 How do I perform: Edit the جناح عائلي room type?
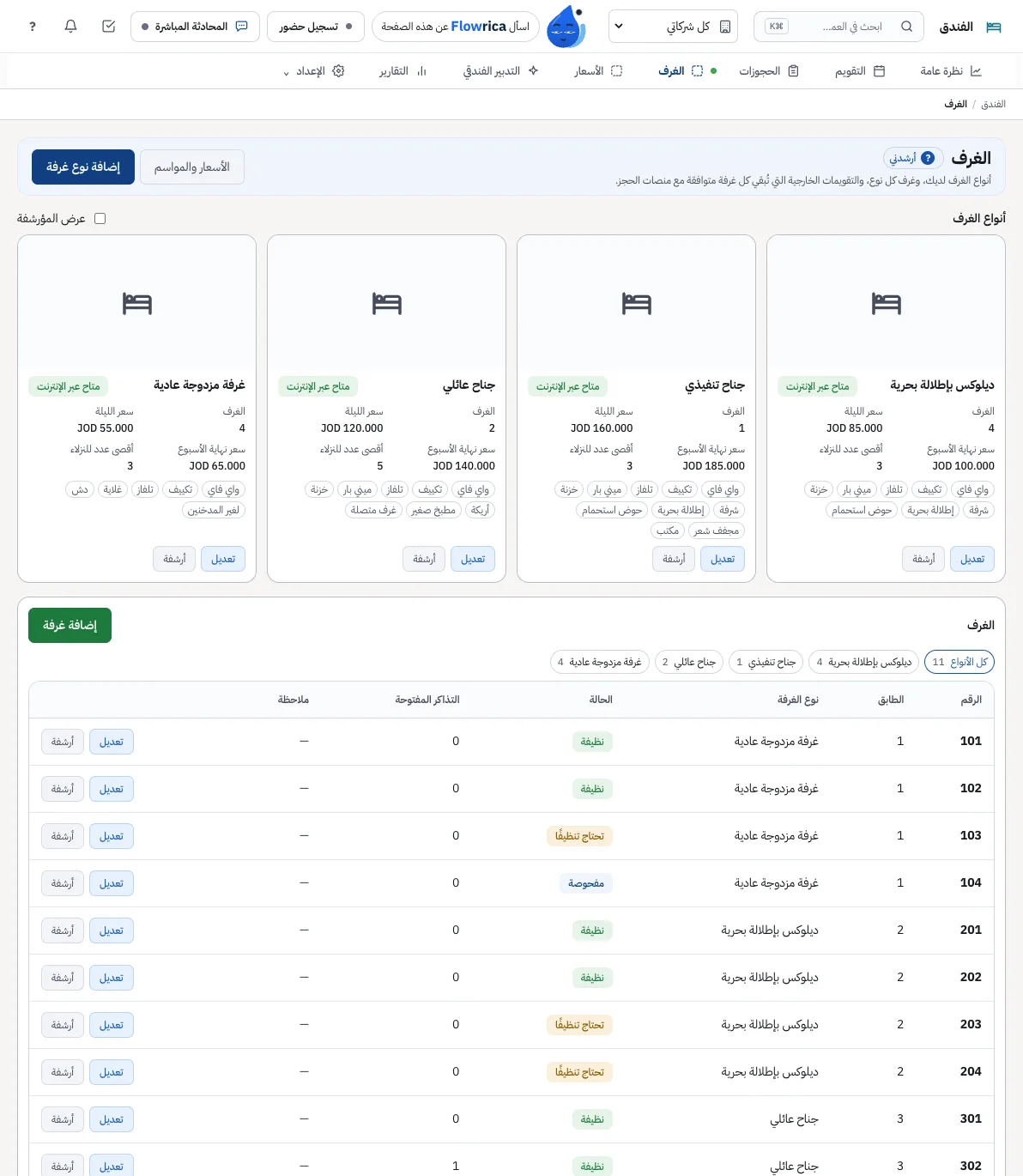(473, 559)
